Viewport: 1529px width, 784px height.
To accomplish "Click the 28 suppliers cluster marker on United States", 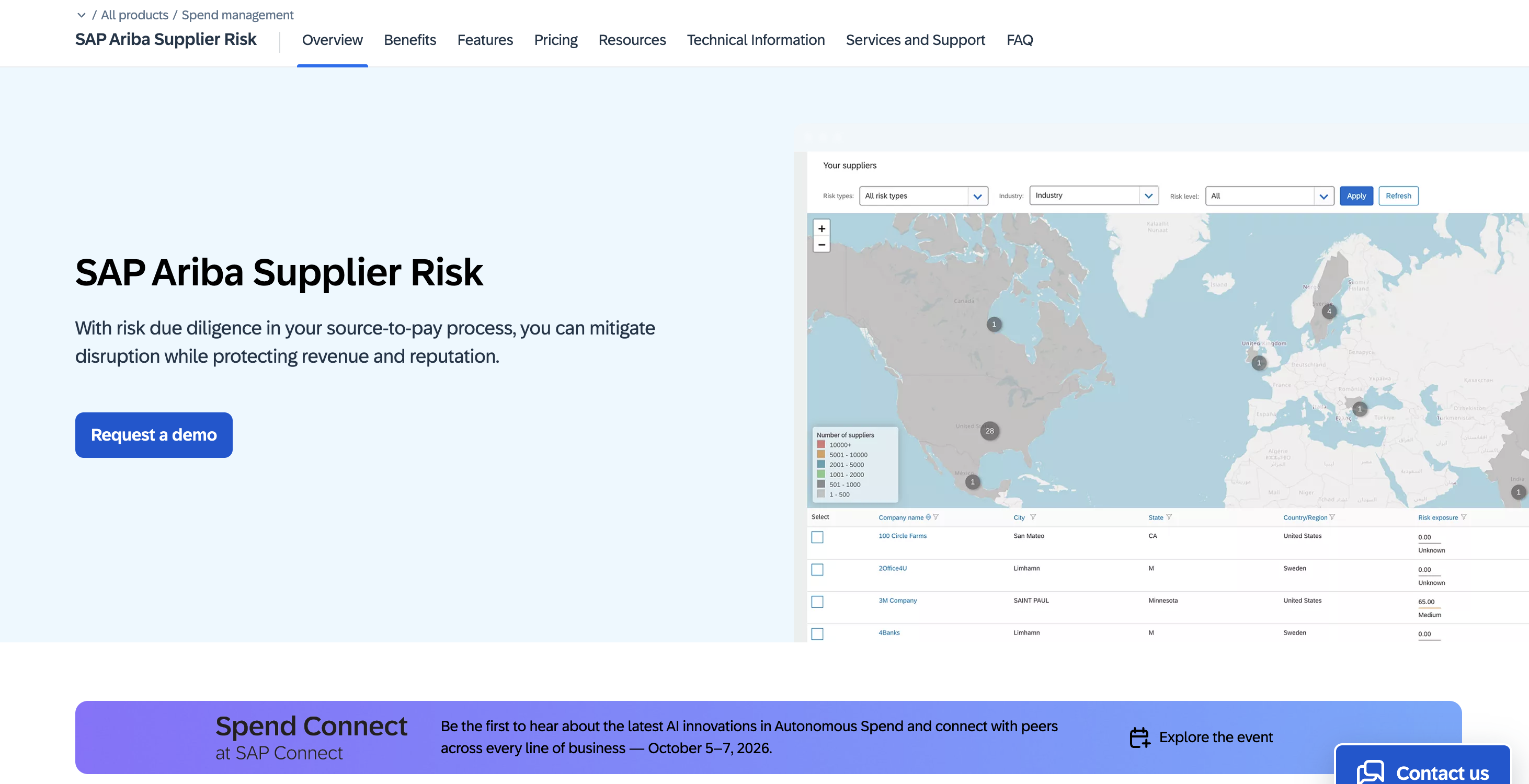I will pyautogui.click(x=989, y=431).
